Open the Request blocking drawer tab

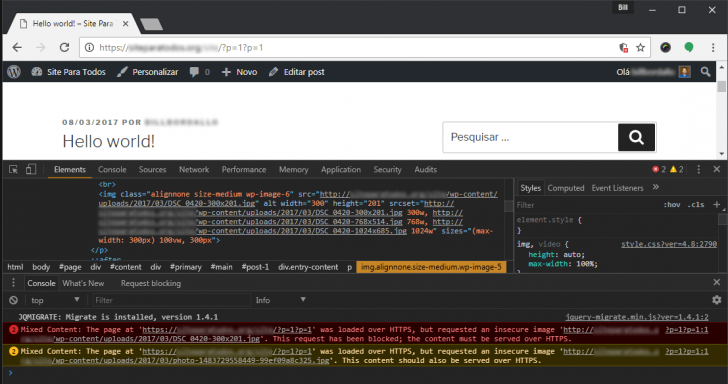click(x=151, y=283)
